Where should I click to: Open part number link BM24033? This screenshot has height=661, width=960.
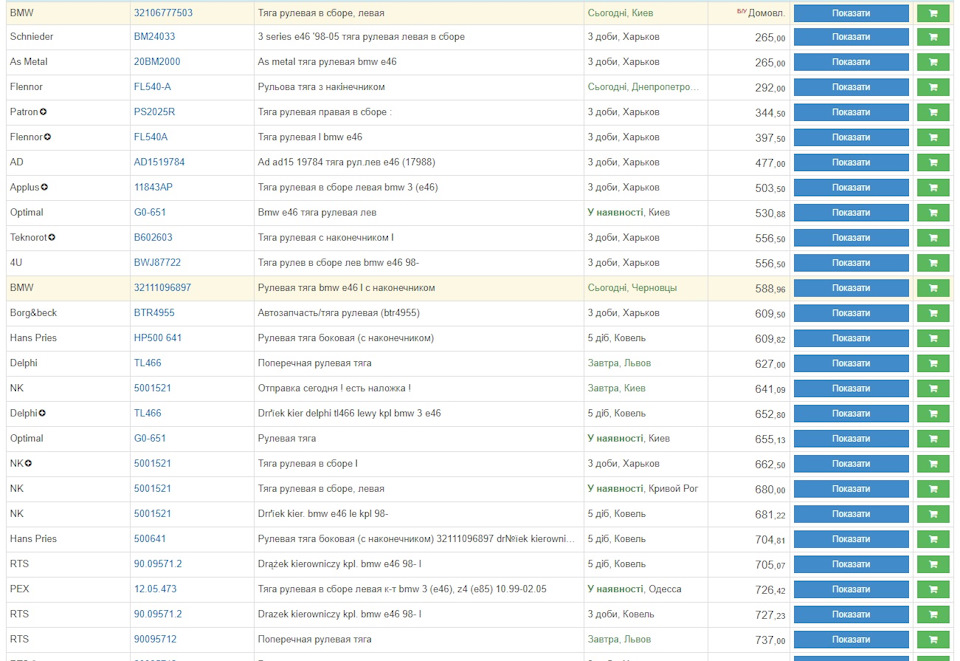(x=154, y=37)
